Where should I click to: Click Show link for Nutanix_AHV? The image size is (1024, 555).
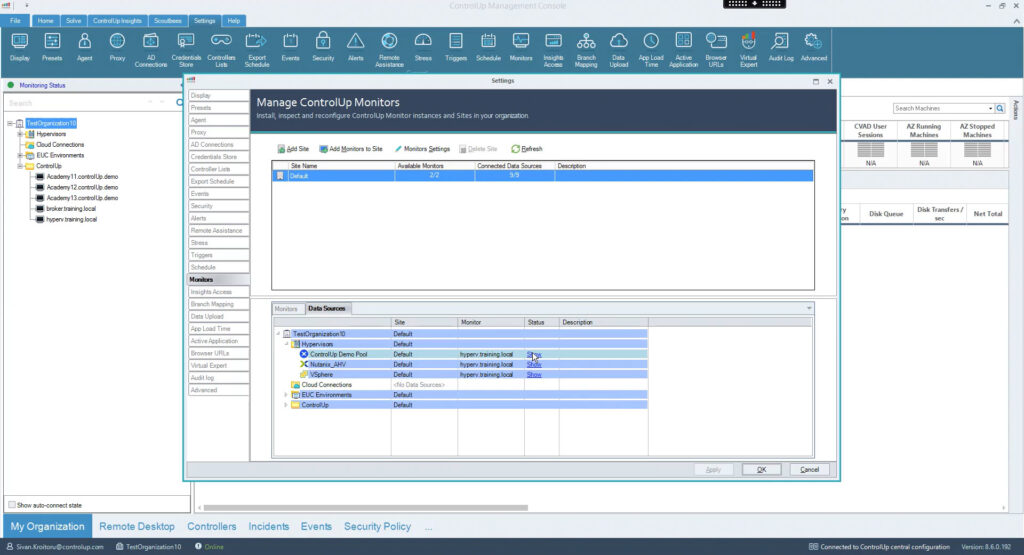(534, 364)
